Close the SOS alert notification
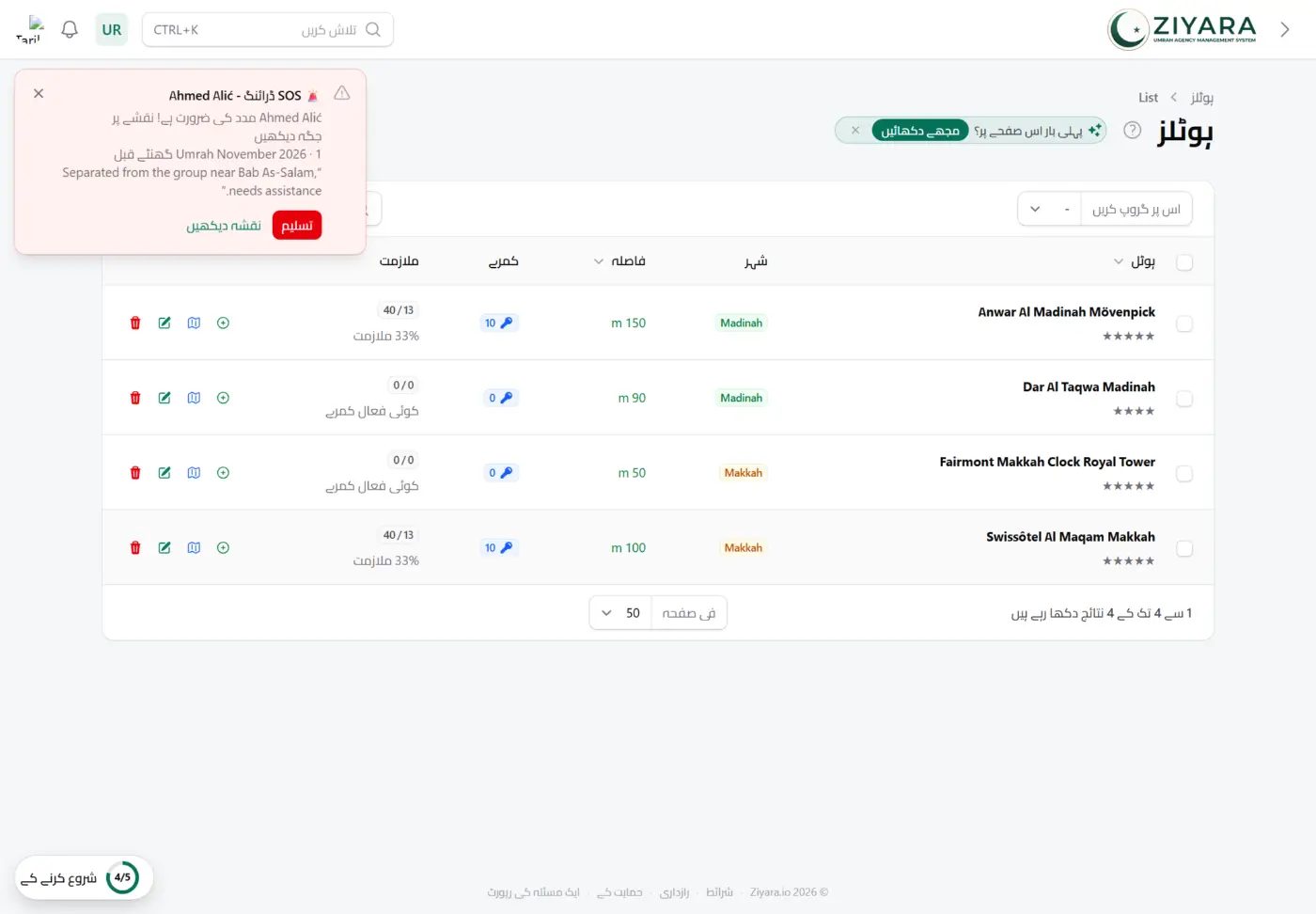Viewport: 1316px width, 914px height. [39, 93]
